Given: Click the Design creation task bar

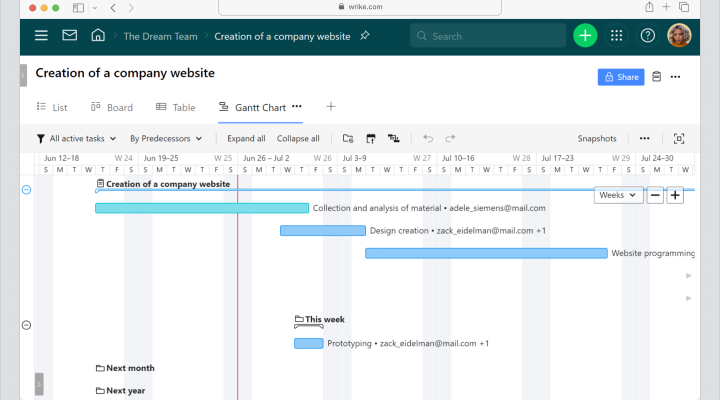Looking at the screenshot, I should coord(322,230).
